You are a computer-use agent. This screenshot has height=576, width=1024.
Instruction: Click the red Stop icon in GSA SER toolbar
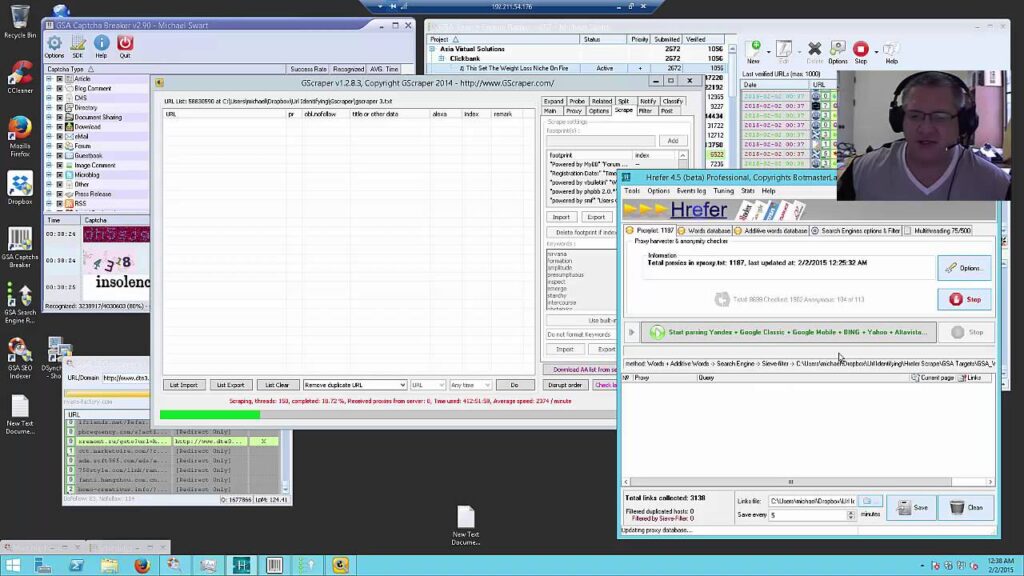coord(861,52)
